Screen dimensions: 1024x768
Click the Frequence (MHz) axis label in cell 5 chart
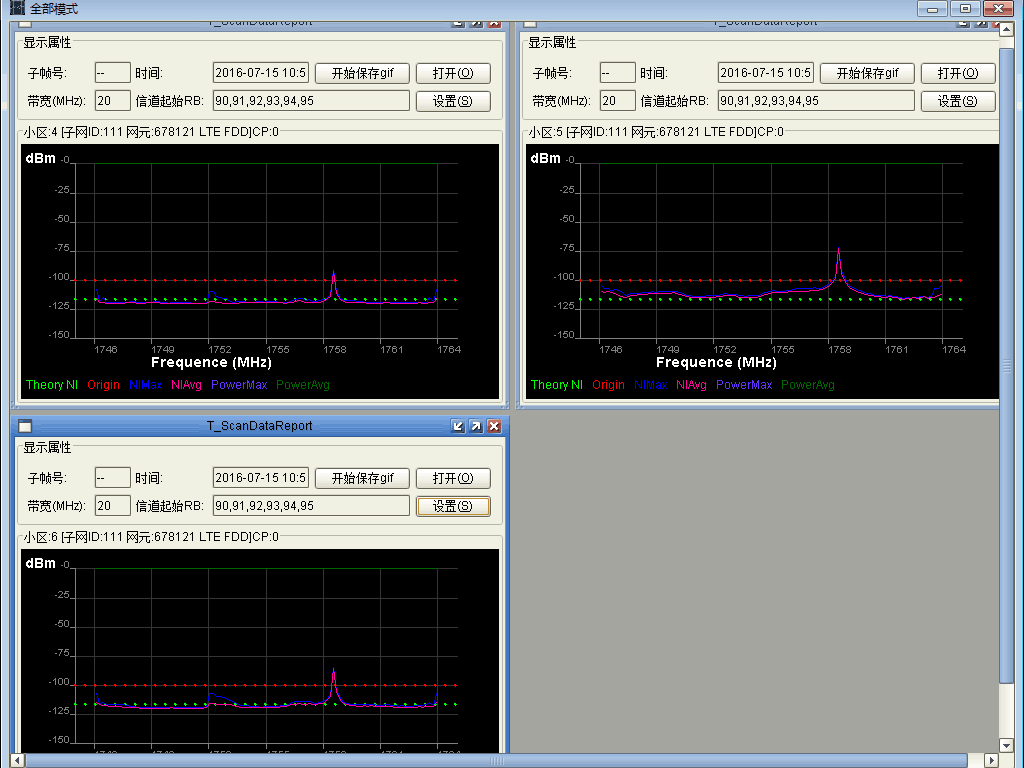(x=716, y=362)
